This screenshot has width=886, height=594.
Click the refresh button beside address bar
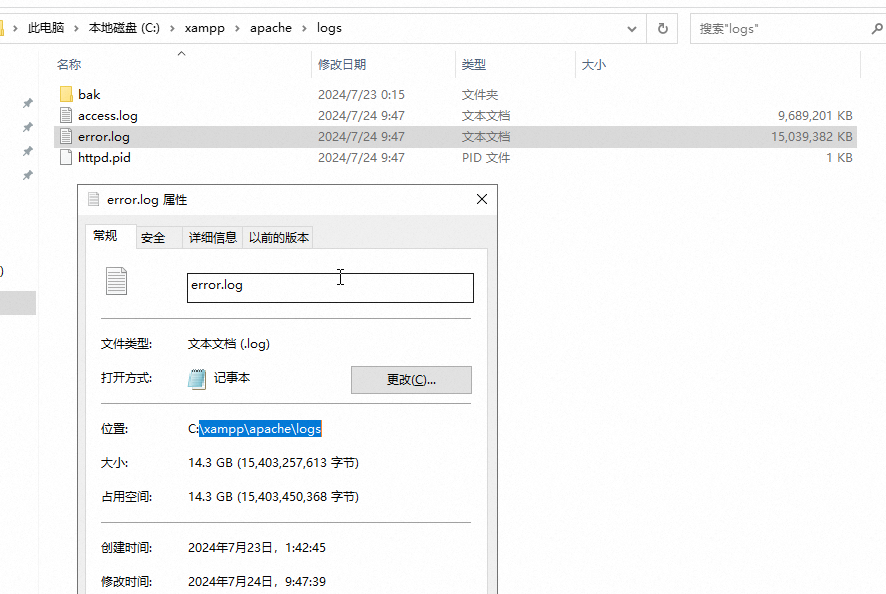(x=662, y=28)
